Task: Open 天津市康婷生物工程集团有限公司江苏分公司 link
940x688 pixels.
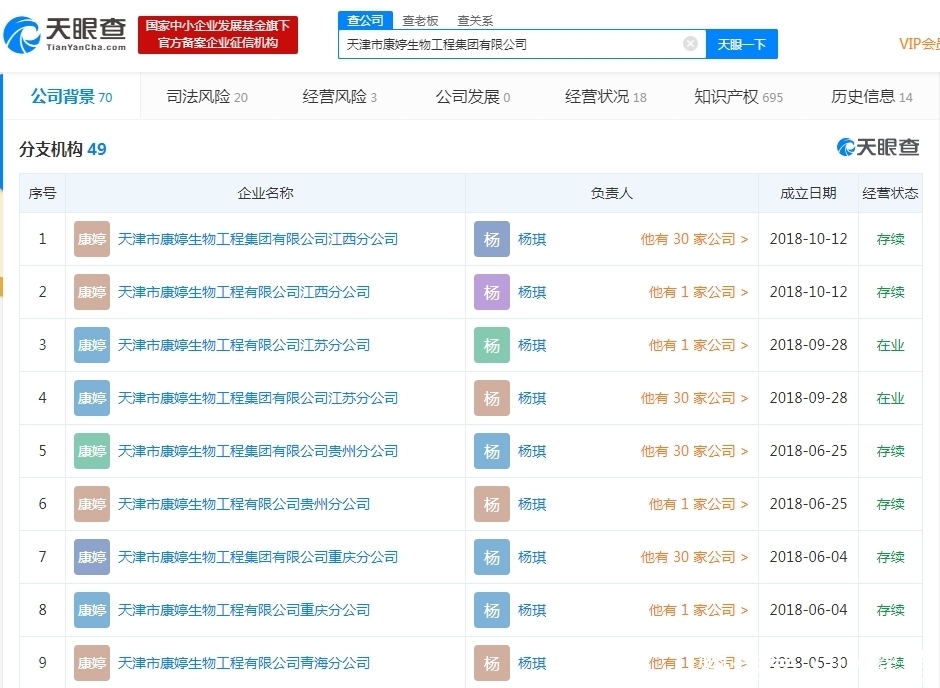Action: tap(258, 398)
